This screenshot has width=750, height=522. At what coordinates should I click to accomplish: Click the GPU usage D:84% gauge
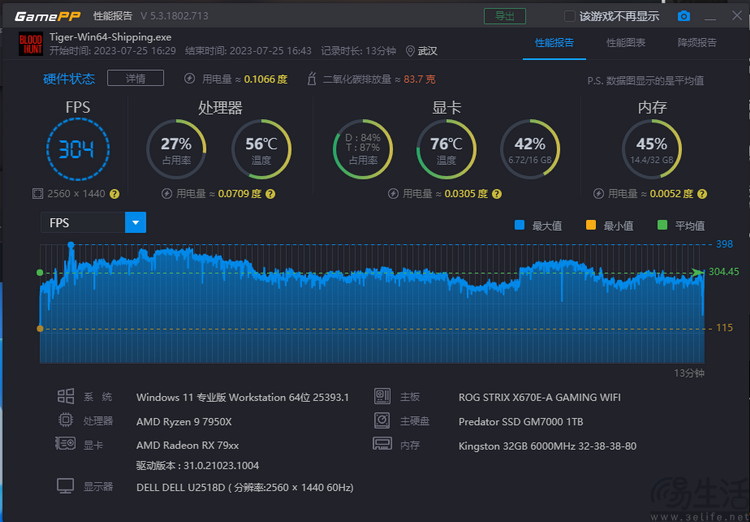pos(363,149)
